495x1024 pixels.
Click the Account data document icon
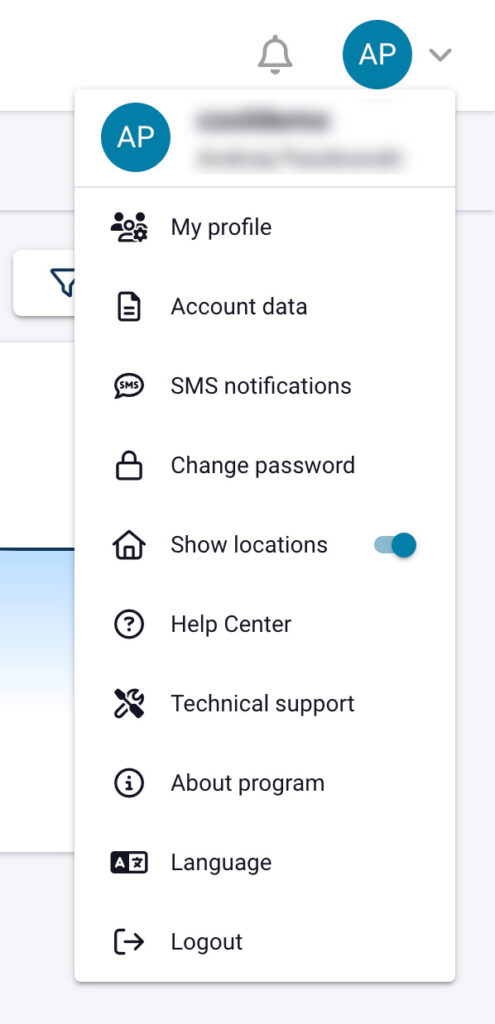129,306
